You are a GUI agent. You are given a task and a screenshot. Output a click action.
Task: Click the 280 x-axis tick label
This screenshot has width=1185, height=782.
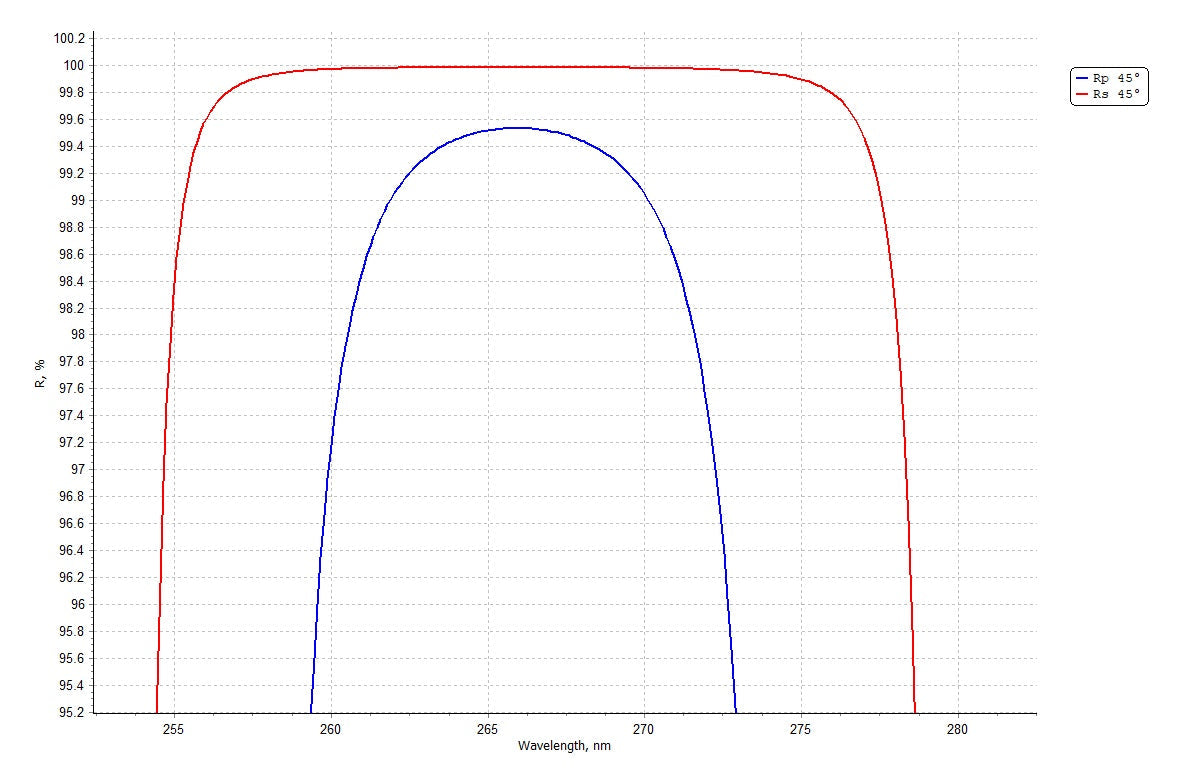(958, 729)
